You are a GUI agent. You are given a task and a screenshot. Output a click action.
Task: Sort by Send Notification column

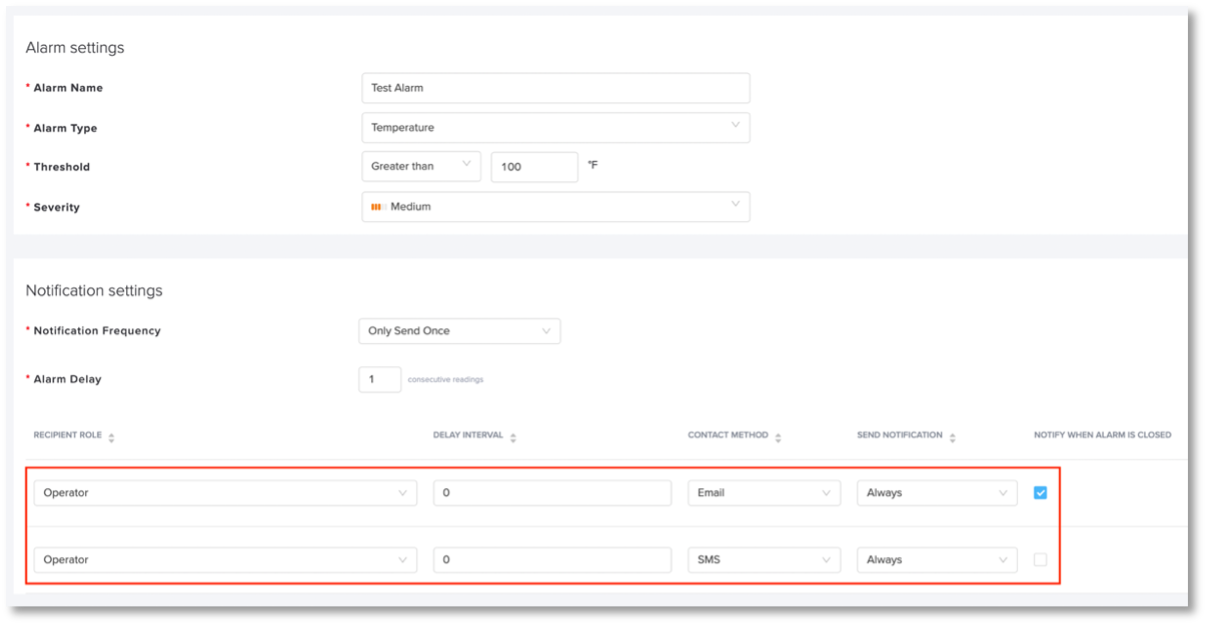[x=952, y=437]
